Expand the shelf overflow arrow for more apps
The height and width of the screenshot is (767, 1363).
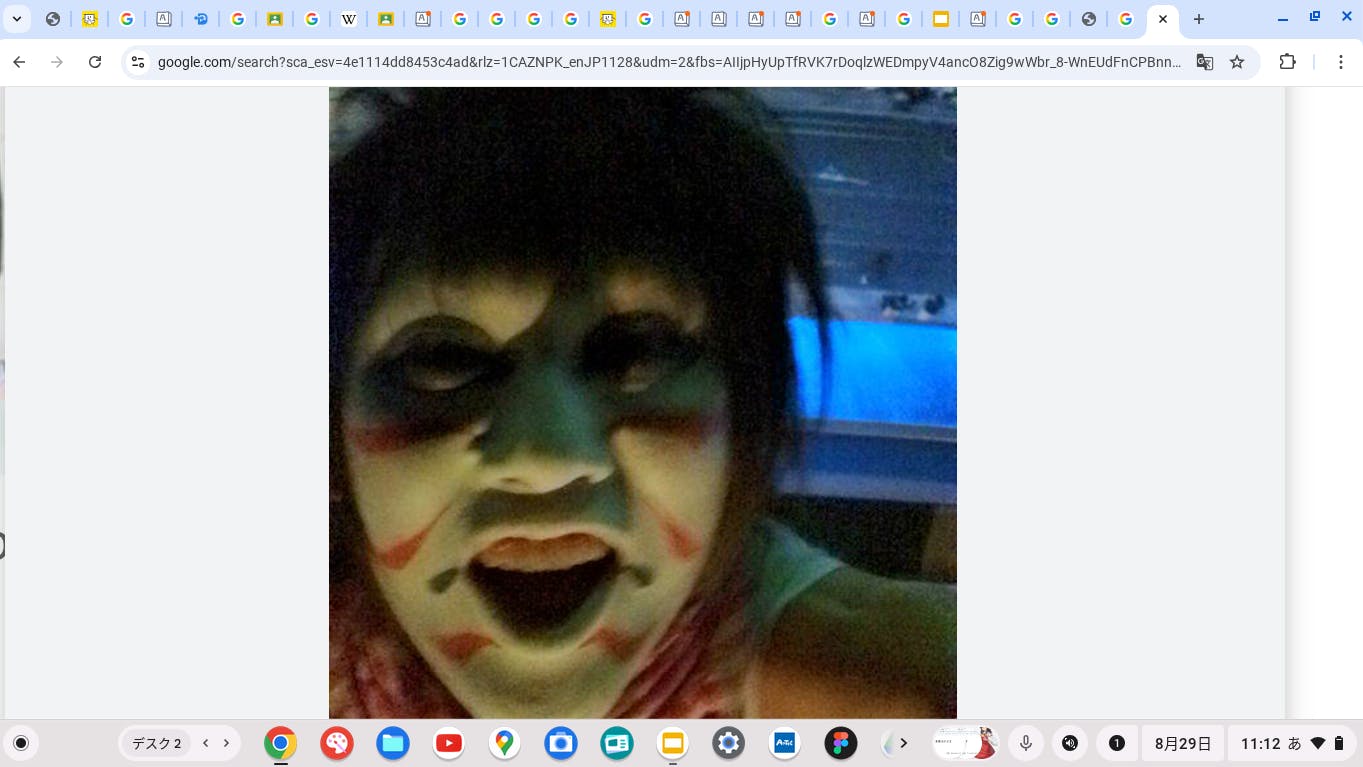point(903,743)
